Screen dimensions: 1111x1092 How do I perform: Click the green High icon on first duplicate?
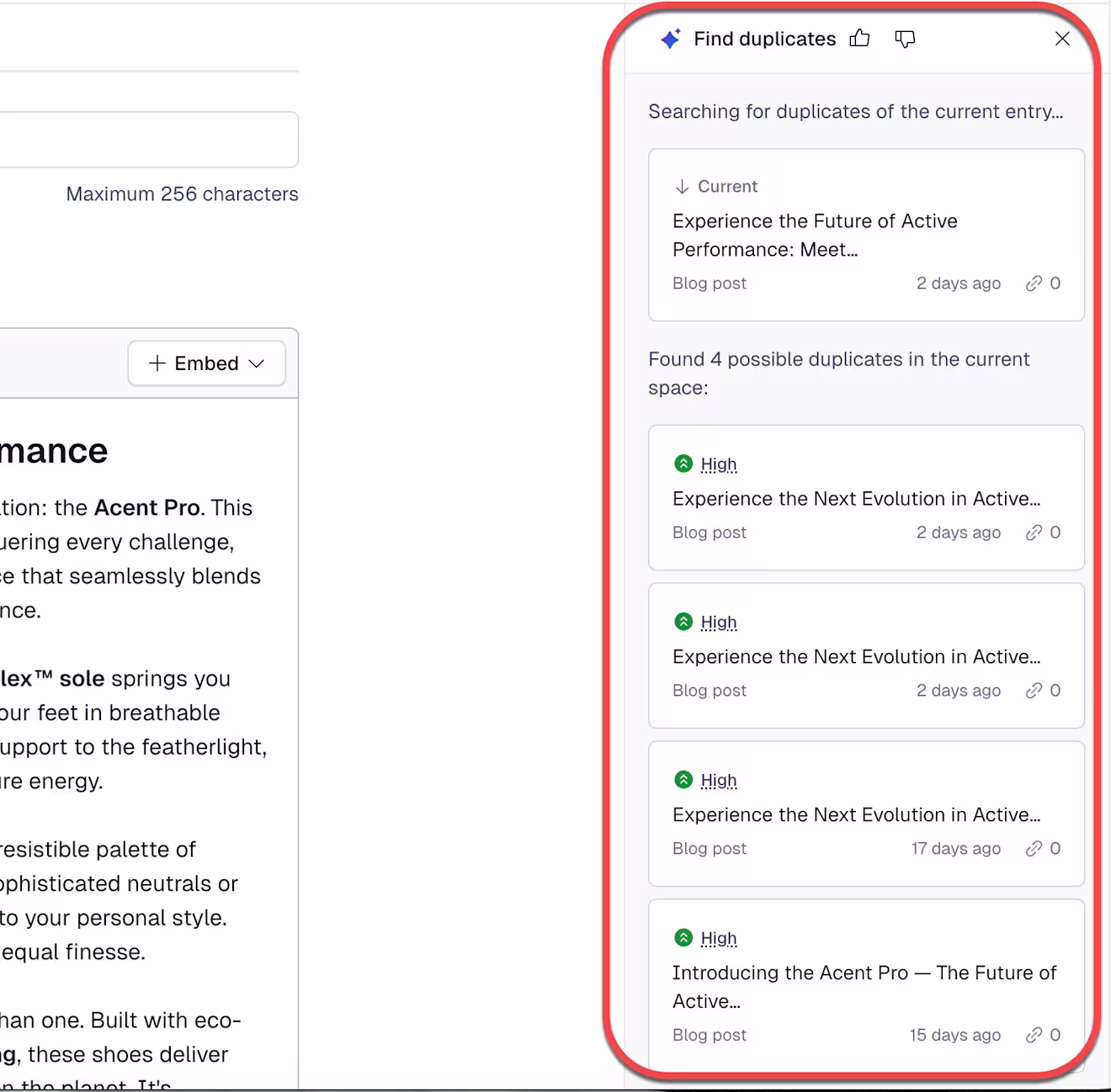click(x=683, y=464)
